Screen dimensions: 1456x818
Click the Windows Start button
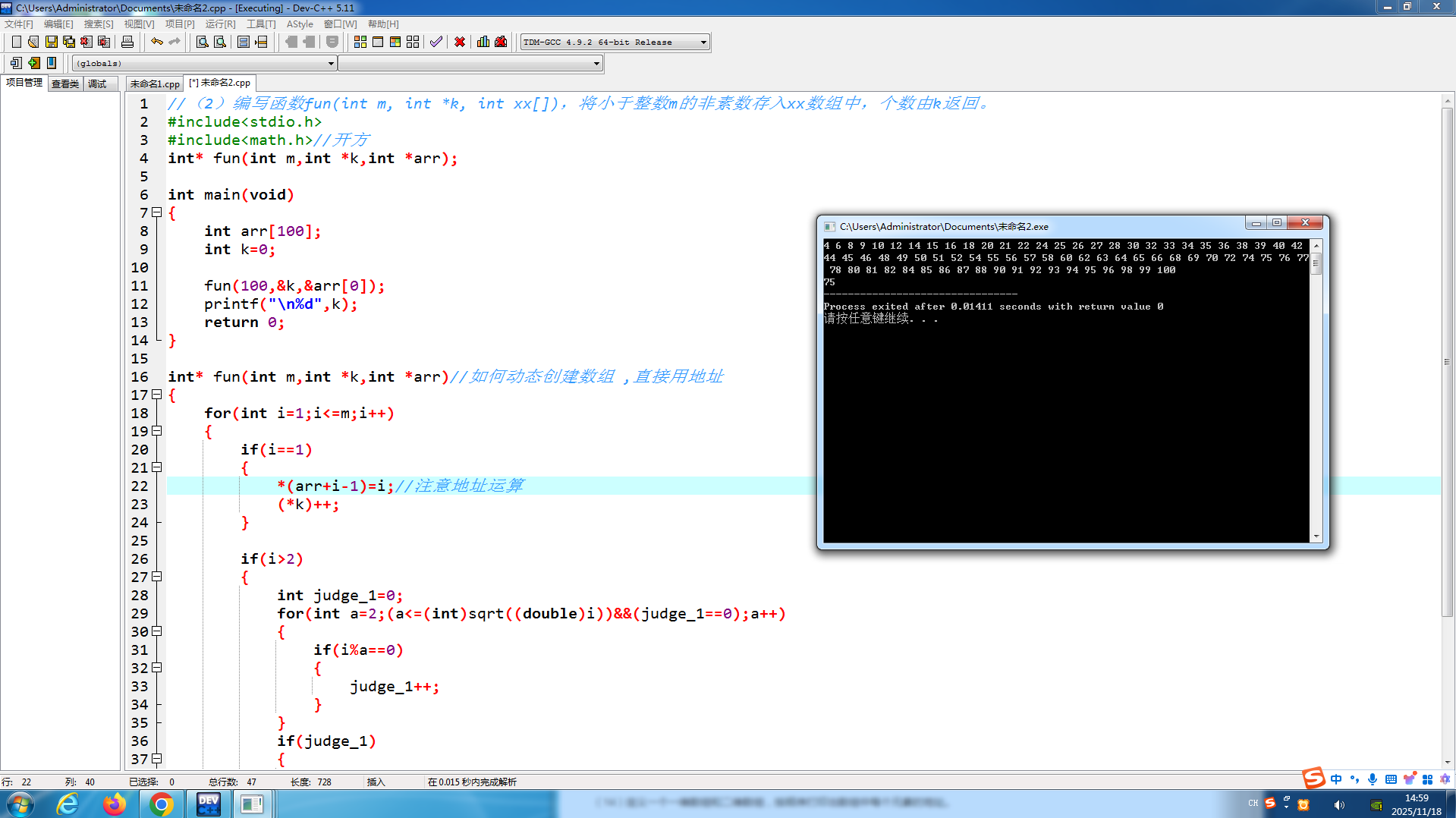(x=20, y=804)
